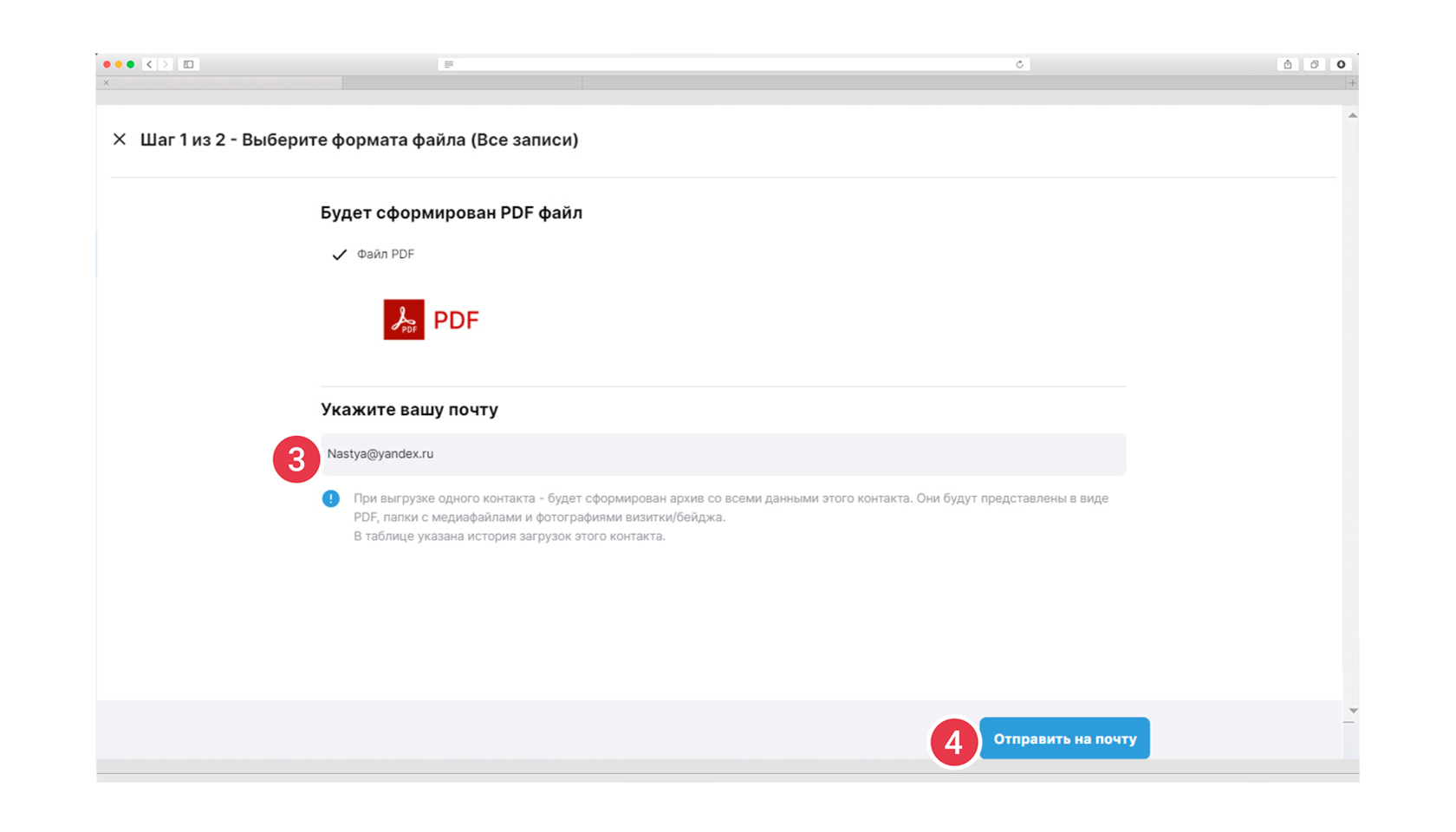Open the browser share icon
Image resolution: width=1456 pixels, height=832 pixels.
(x=1288, y=64)
